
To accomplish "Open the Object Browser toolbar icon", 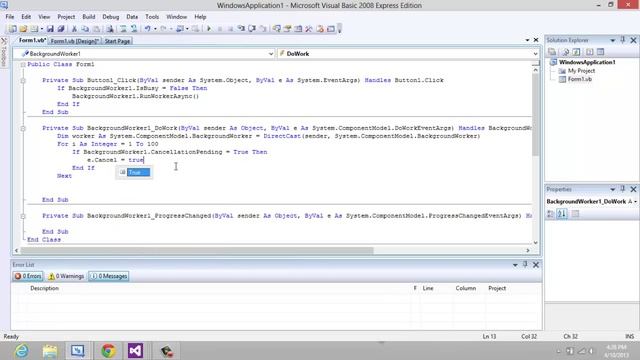I will tap(298, 29).
